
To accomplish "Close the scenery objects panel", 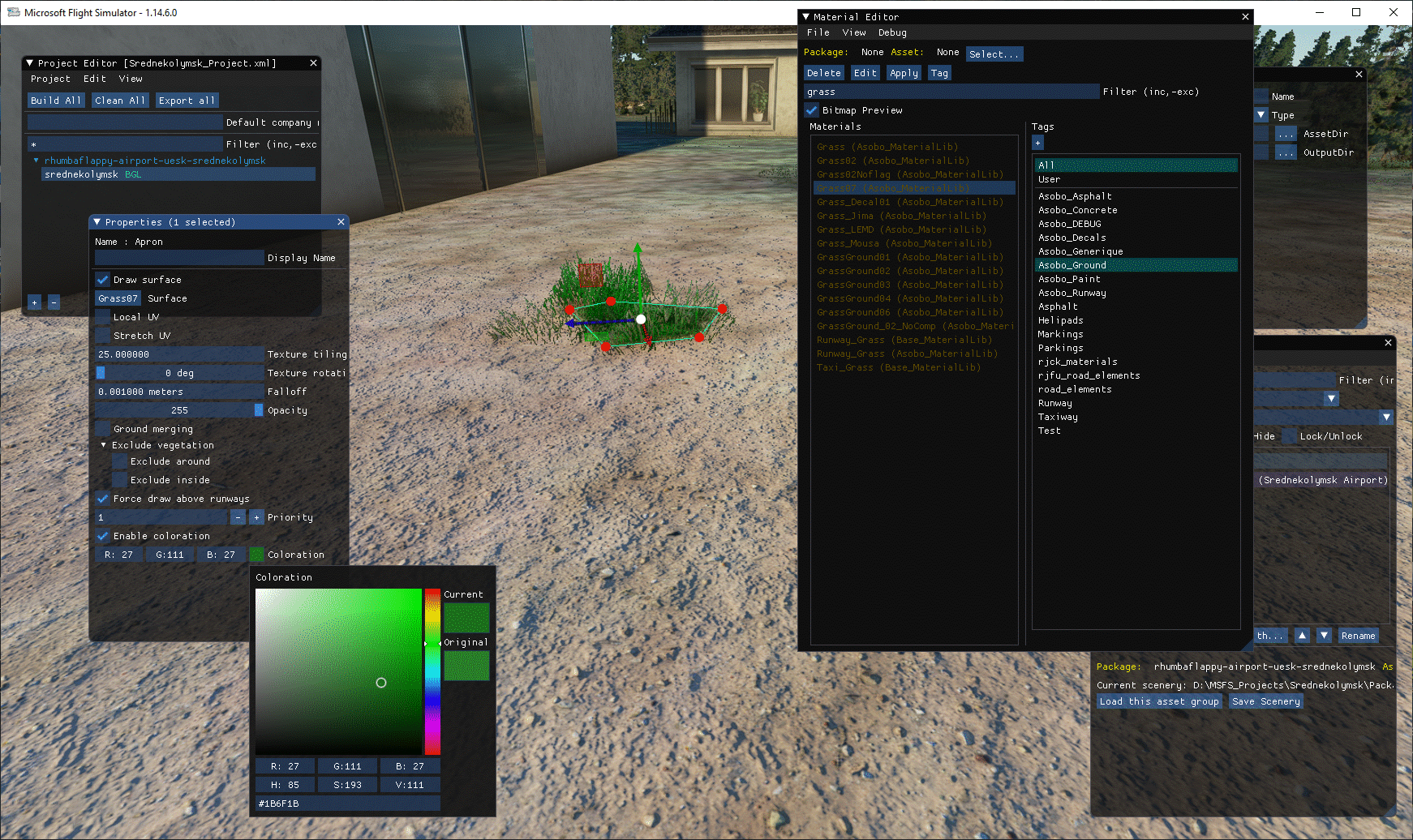I will click(x=1388, y=343).
